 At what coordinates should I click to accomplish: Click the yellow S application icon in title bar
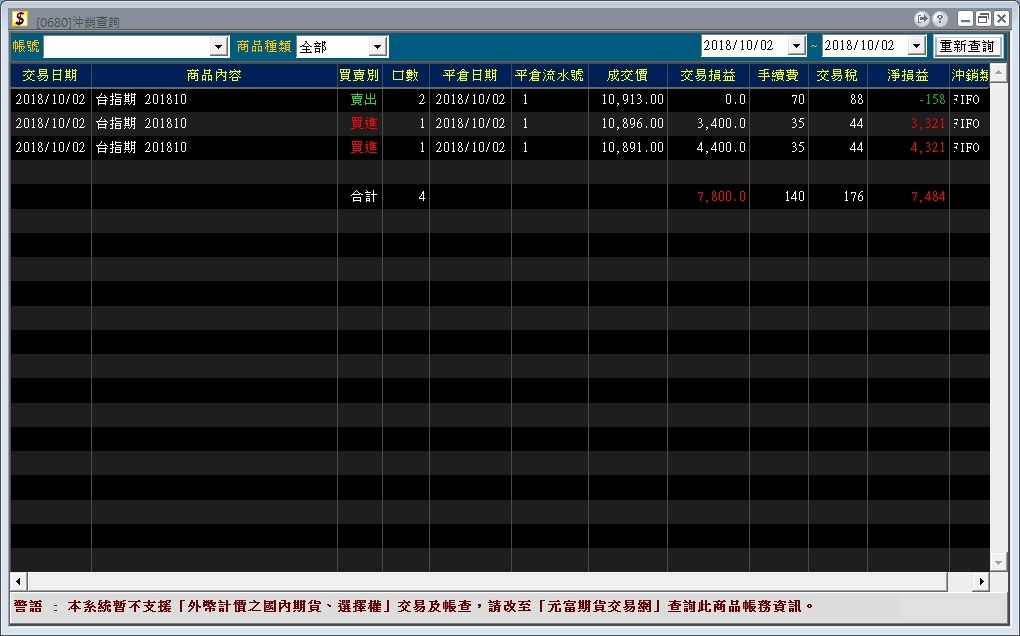[x=20, y=19]
